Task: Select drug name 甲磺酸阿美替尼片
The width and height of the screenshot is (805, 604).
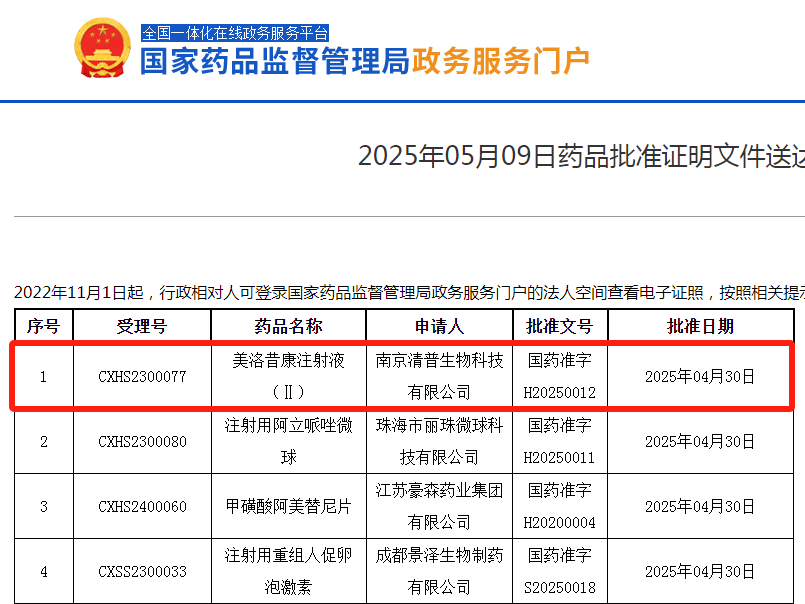Action: click(289, 506)
